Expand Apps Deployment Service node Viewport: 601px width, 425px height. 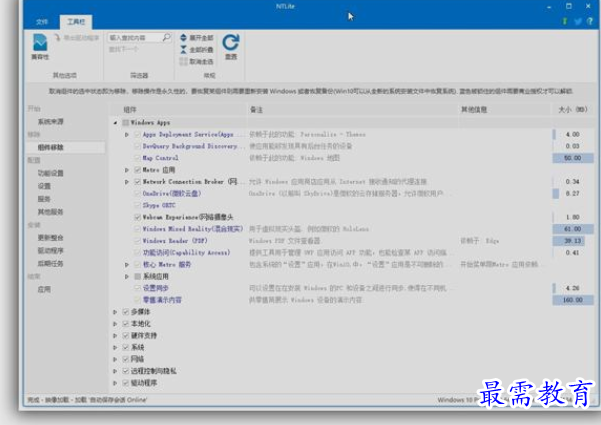click(127, 135)
